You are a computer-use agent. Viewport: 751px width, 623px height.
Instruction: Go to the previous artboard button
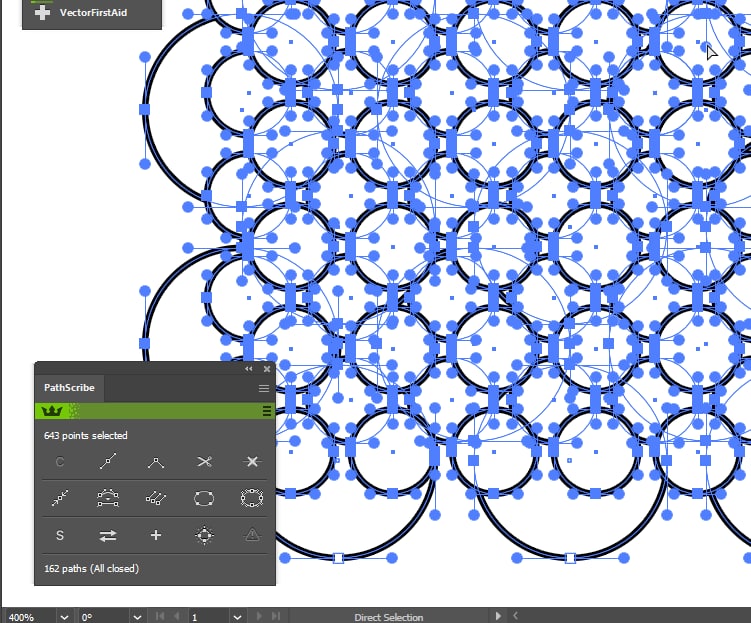click(177, 616)
